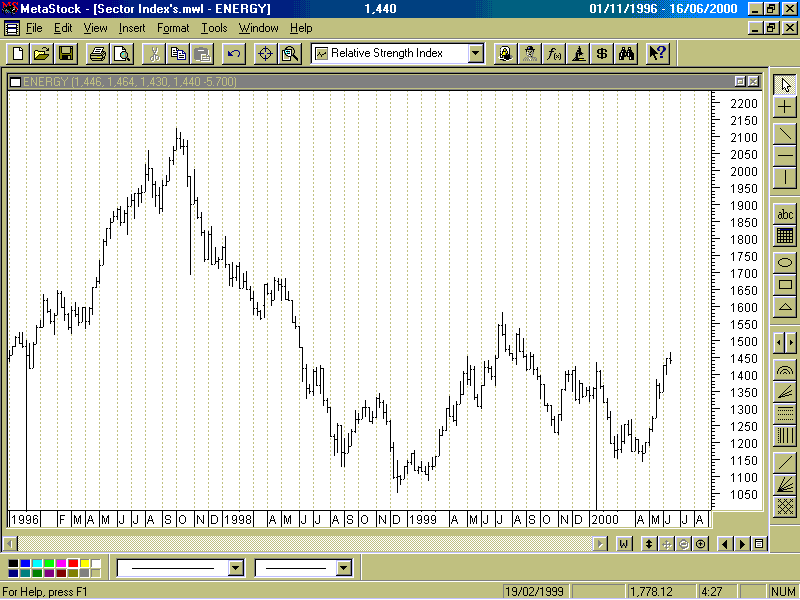Pick the blue color swatch
This screenshot has width=800, height=600.
point(25,563)
